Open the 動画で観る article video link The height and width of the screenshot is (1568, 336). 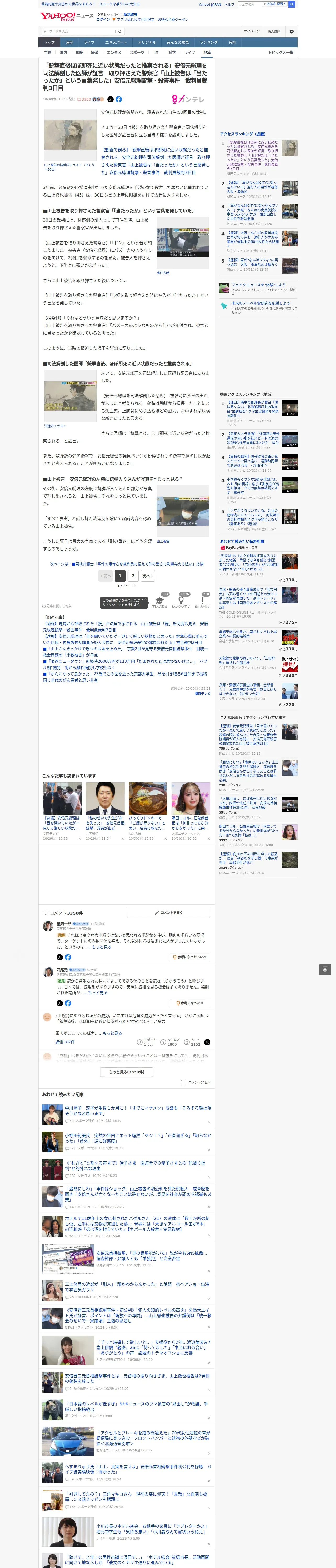point(155,161)
